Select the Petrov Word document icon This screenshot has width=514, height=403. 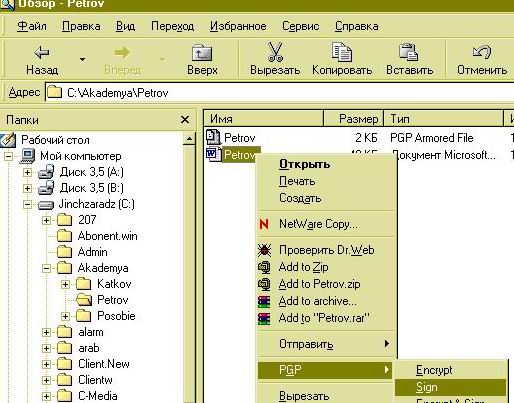tap(213, 154)
